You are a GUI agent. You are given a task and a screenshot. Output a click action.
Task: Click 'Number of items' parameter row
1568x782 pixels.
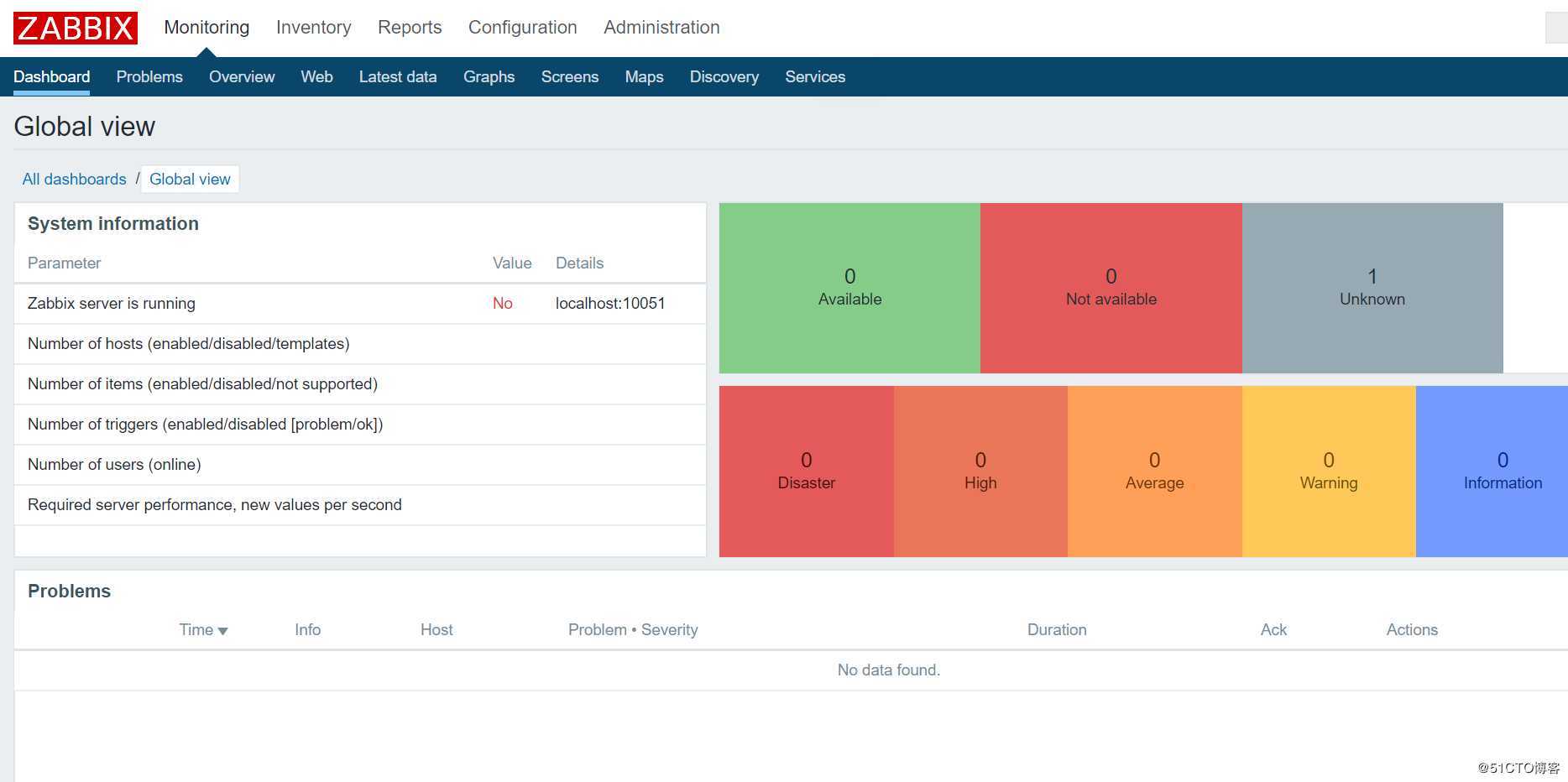coord(360,384)
